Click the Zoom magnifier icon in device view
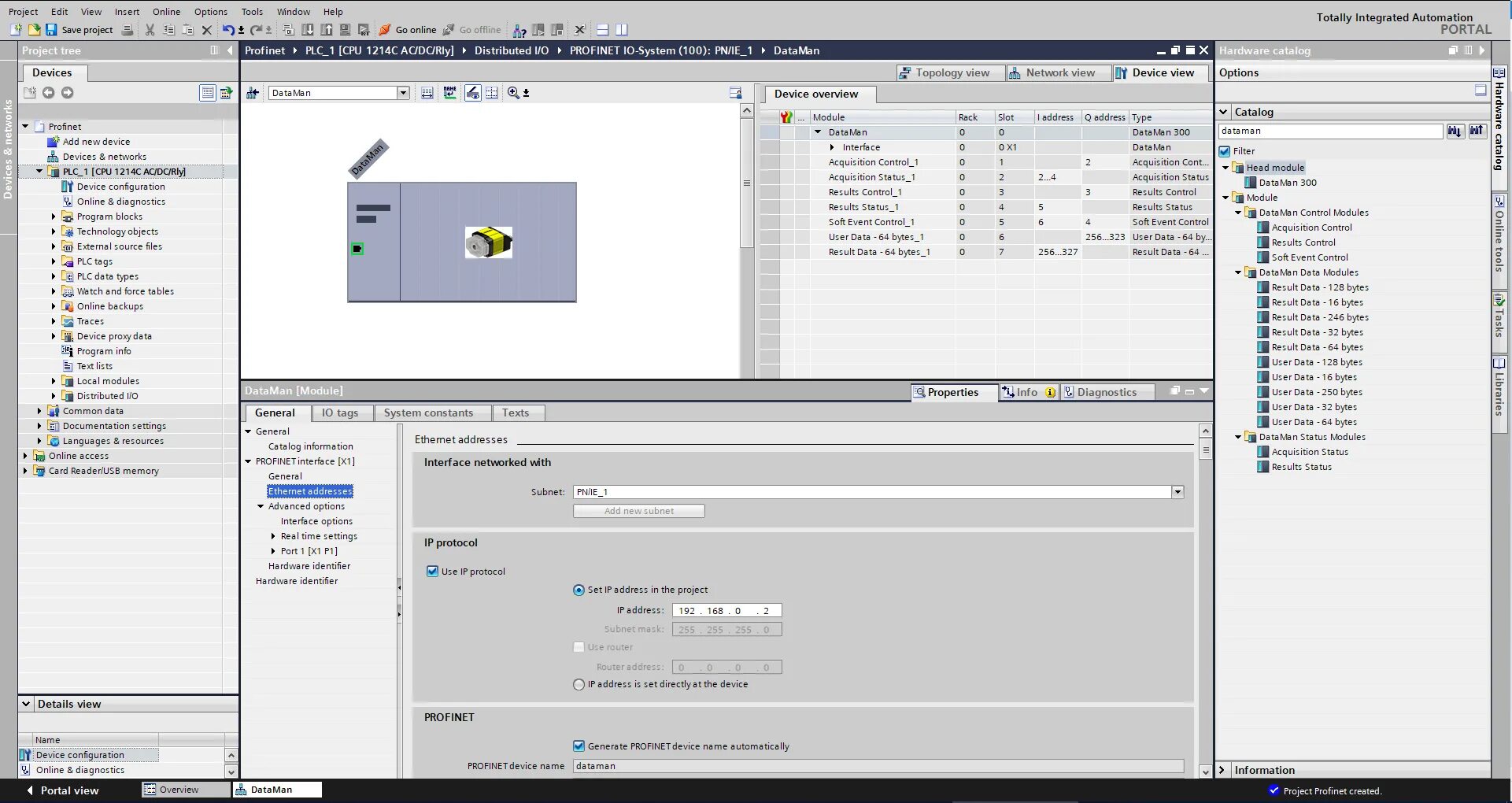 point(513,93)
